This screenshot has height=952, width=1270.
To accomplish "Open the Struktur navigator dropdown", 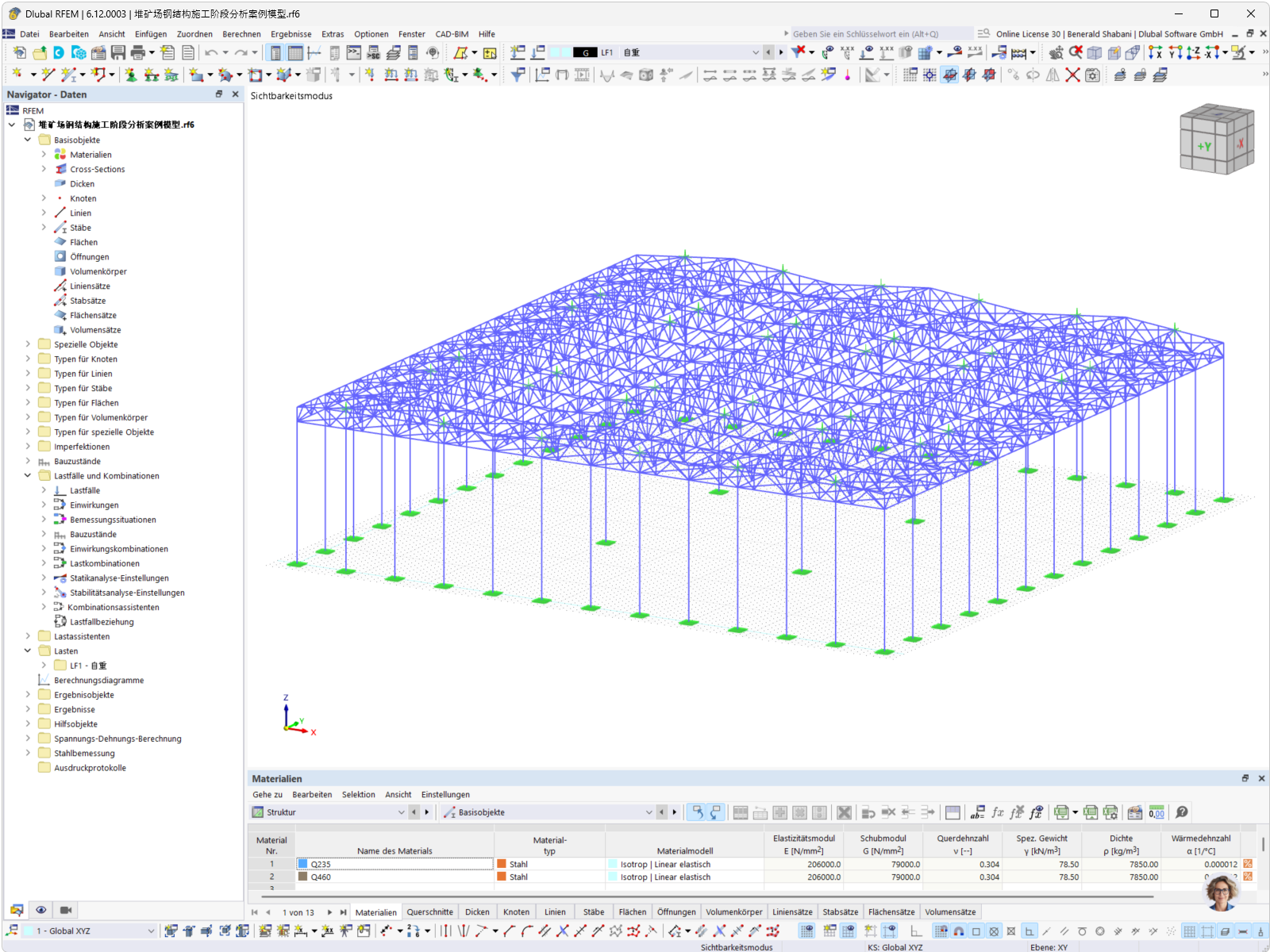I will point(402,812).
